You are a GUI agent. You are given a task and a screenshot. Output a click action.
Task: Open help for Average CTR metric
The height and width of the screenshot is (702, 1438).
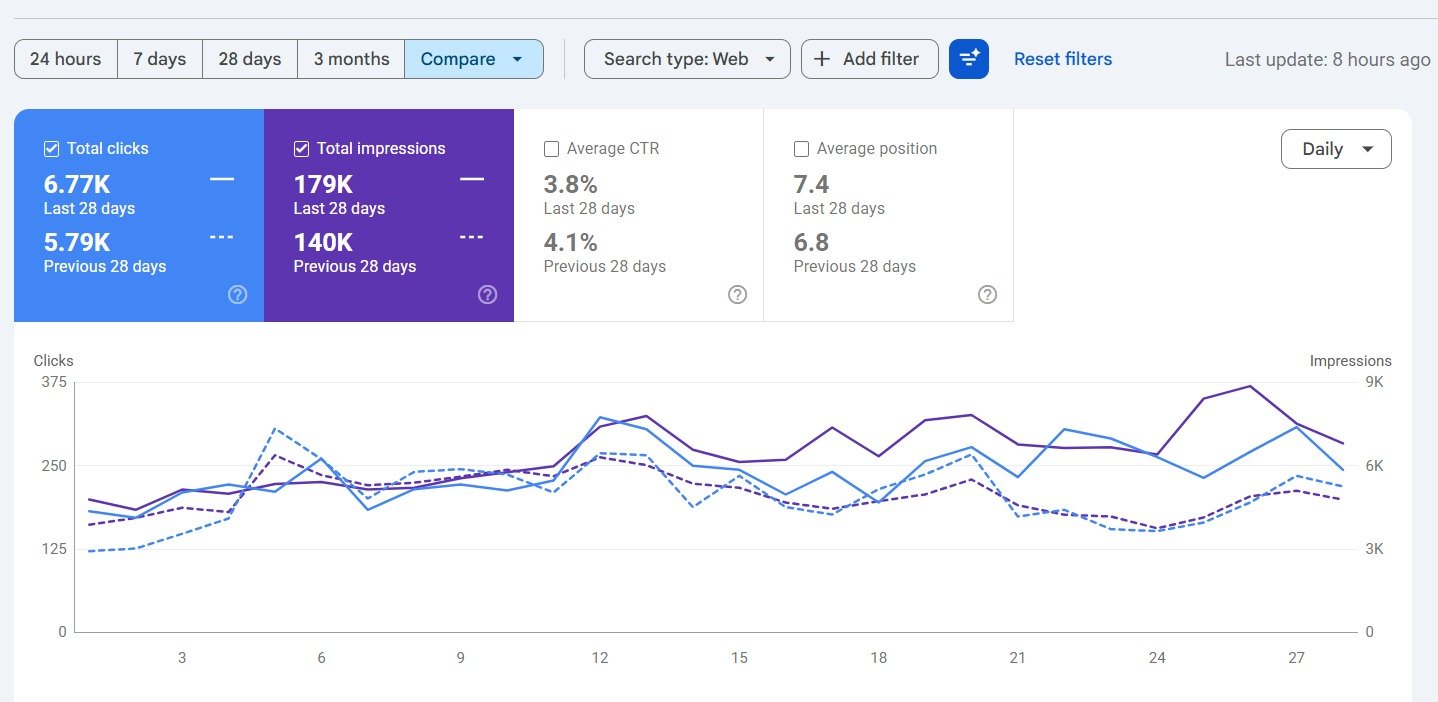(x=737, y=294)
